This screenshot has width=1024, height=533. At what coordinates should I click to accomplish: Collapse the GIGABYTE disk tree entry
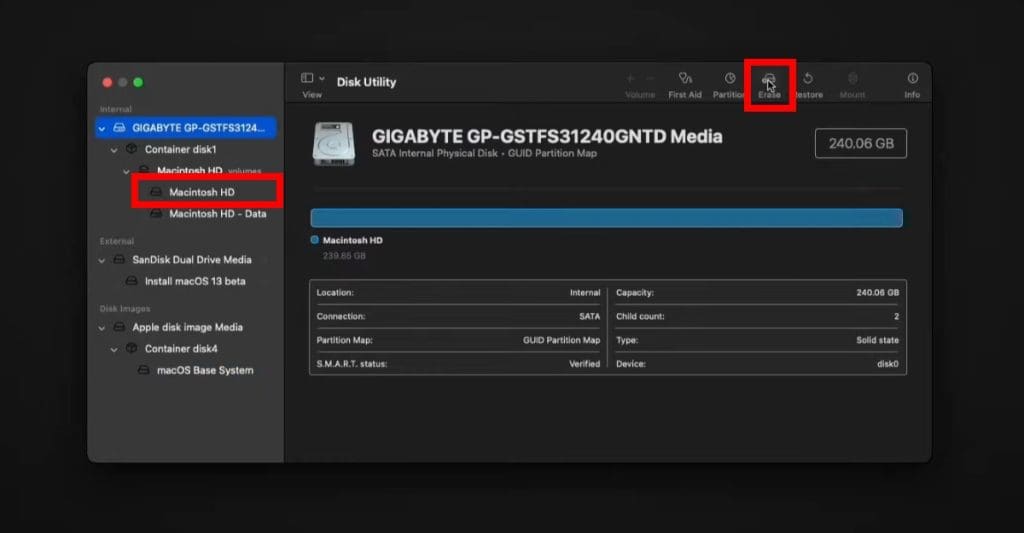[x=102, y=129]
